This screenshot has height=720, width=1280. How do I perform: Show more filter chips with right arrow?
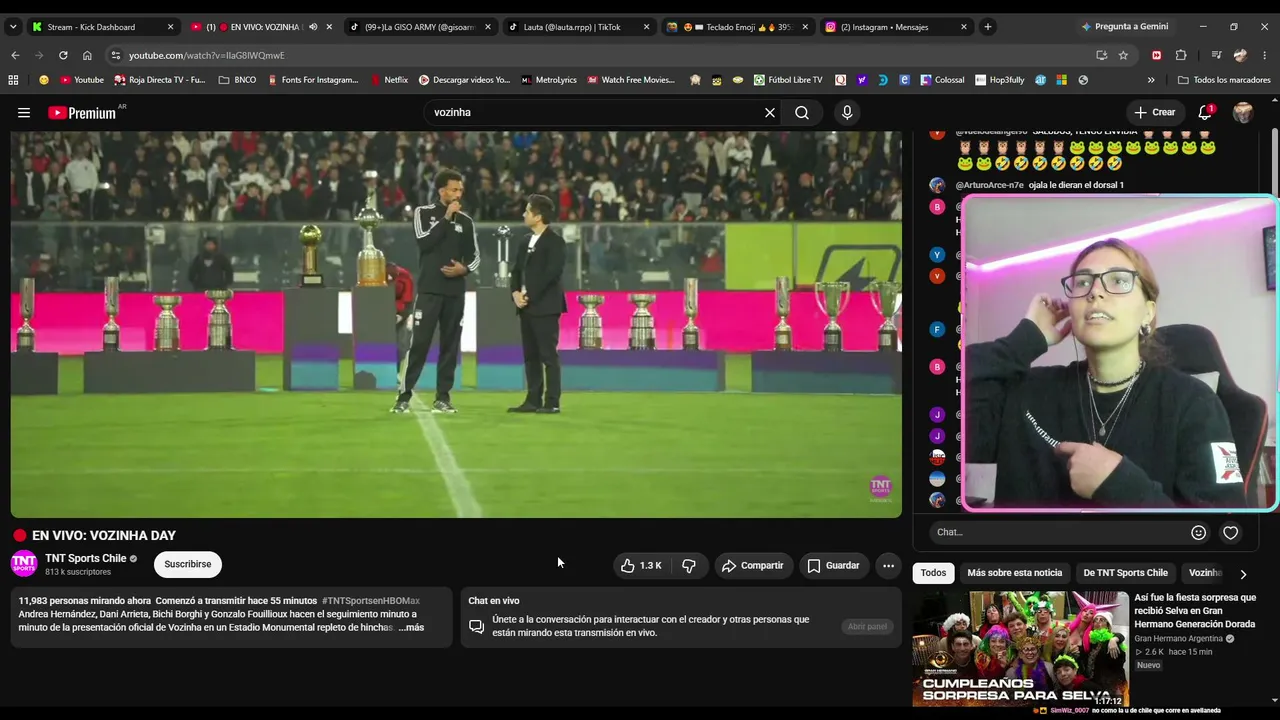[1243, 574]
